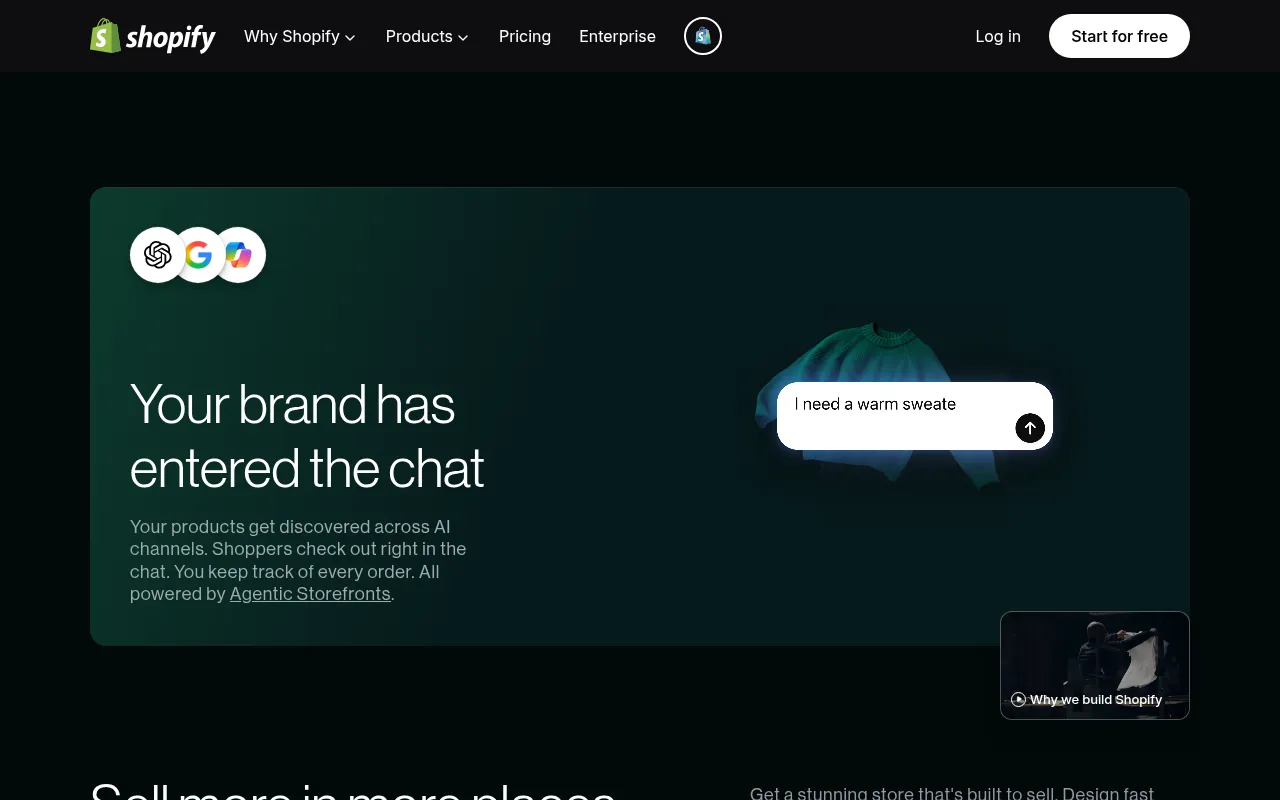Viewport: 1280px width, 800px height.
Task: Click the Microsoft Copilot logo icon
Action: 239,255
